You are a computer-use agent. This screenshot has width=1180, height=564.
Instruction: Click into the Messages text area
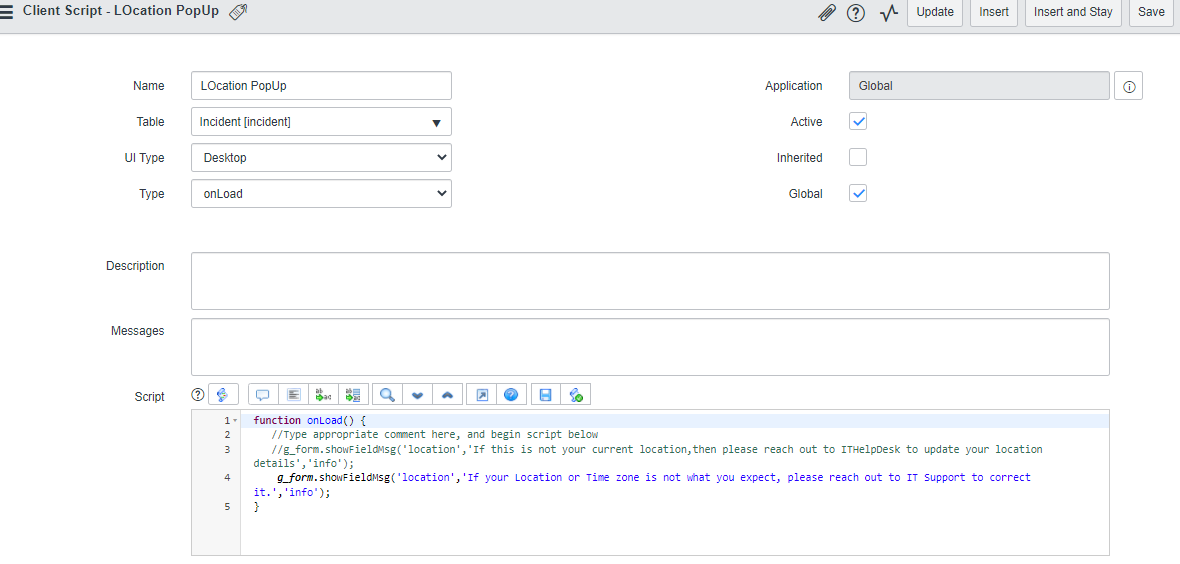pos(650,347)
